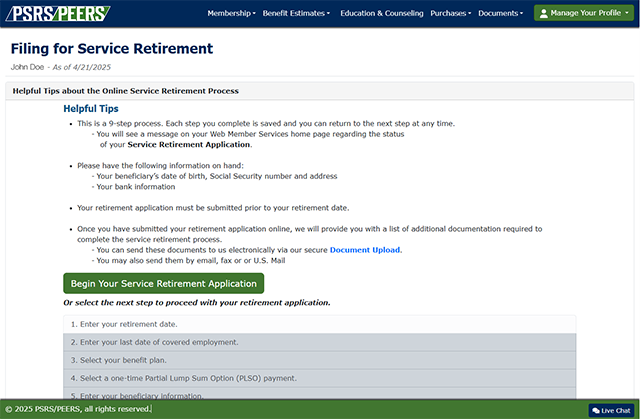Viewport: 640px width, 420px height.
Task: Open the Benefit Estimates dropdown menu
Action: click(296, 13)
